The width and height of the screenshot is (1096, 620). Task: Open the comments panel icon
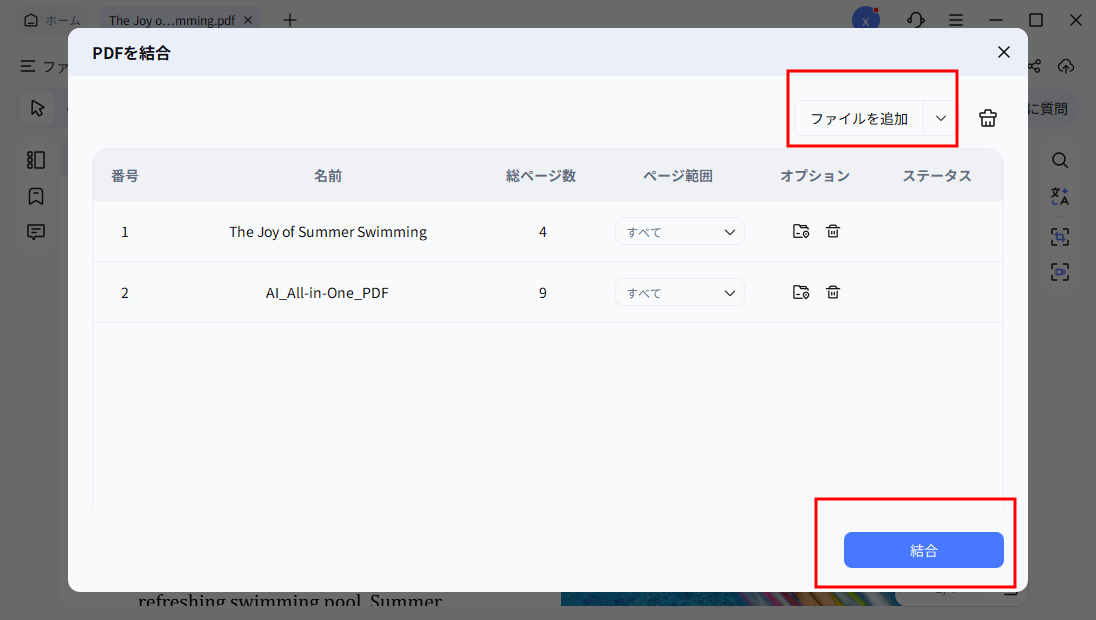[36, 232]
